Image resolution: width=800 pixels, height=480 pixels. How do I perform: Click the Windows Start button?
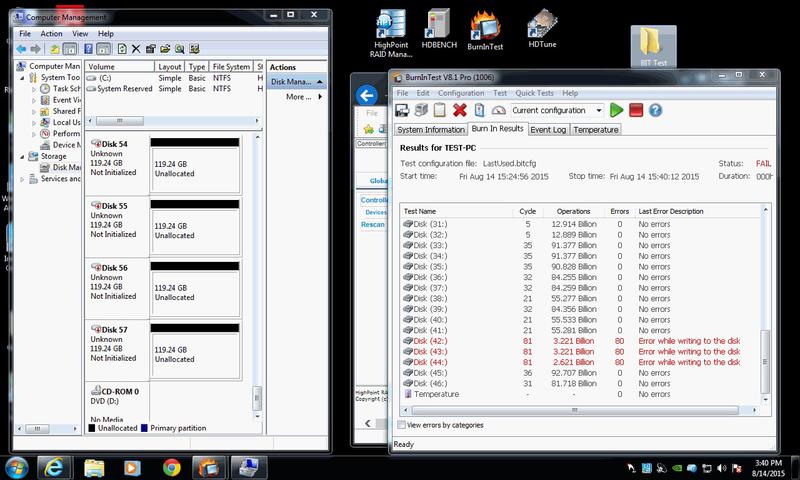16,467
